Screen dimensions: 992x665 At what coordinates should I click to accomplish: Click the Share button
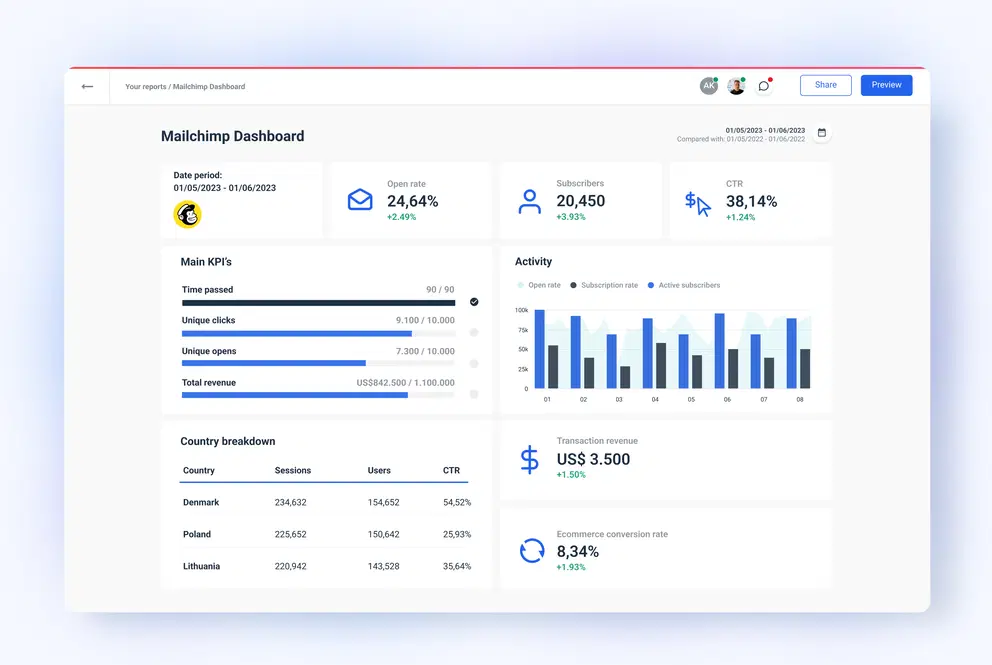coord(825,85)
